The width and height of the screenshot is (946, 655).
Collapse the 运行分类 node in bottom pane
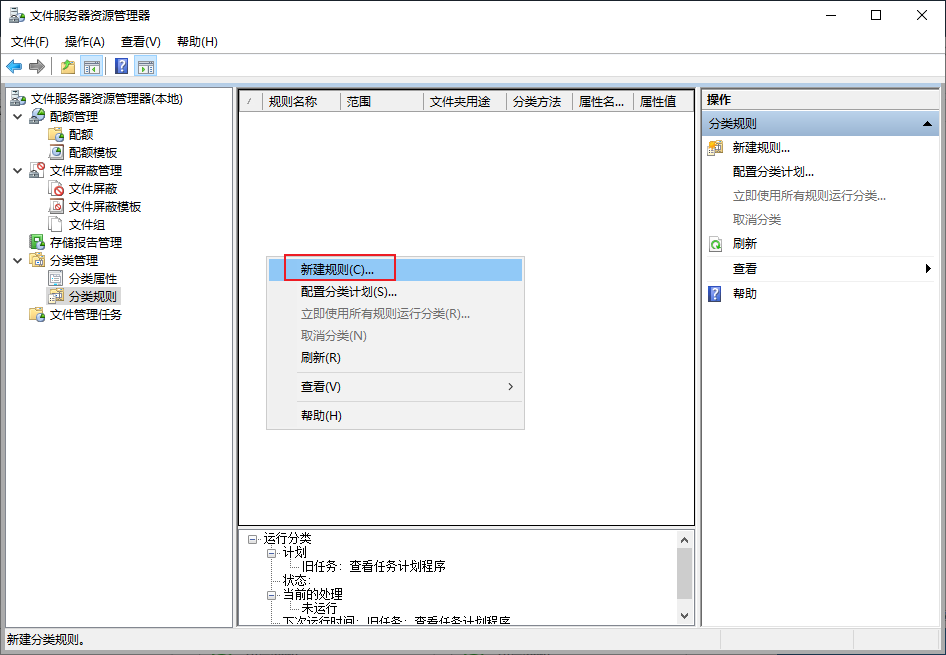(252, 539)
